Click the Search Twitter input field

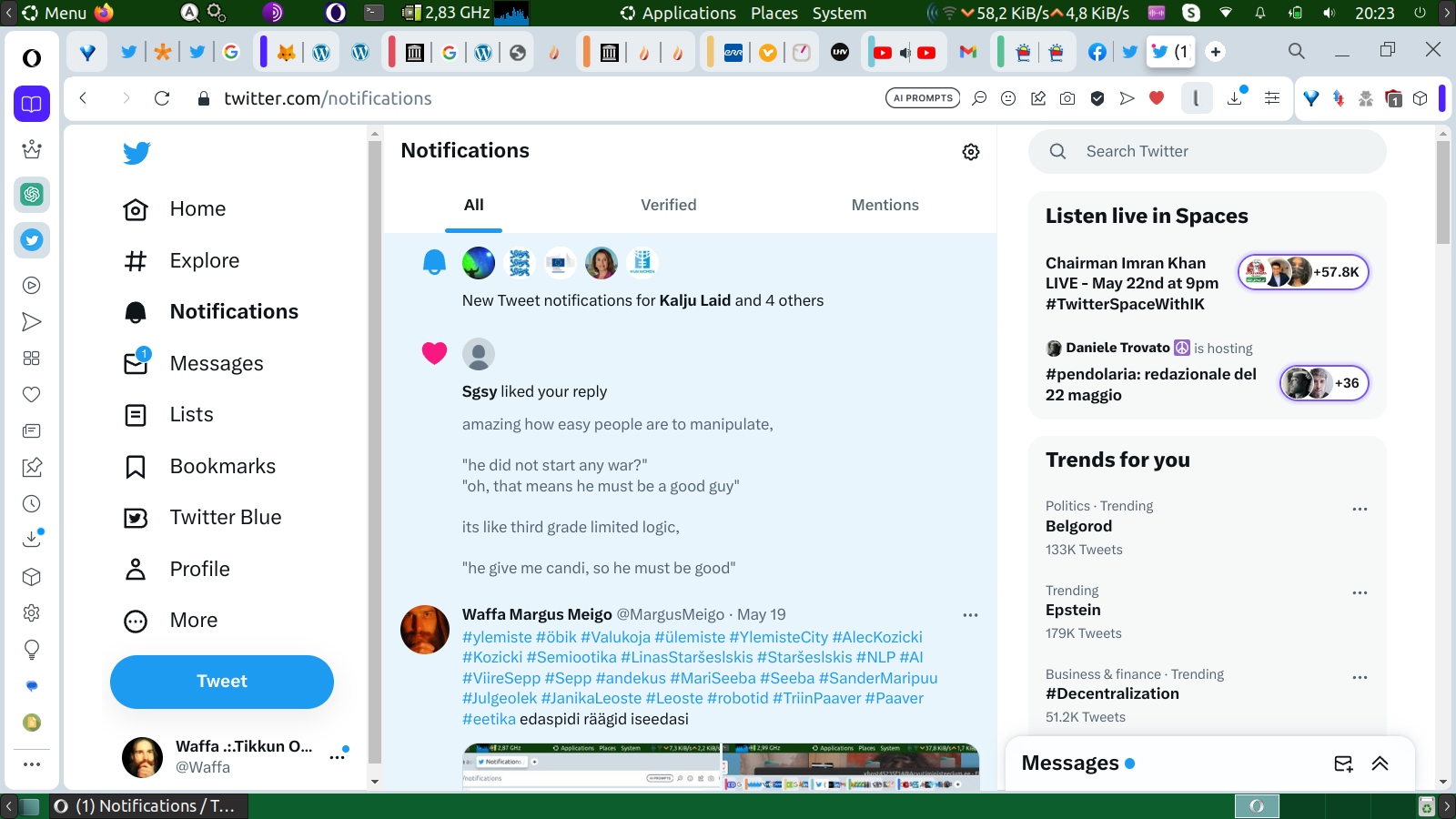(1219, 152)
